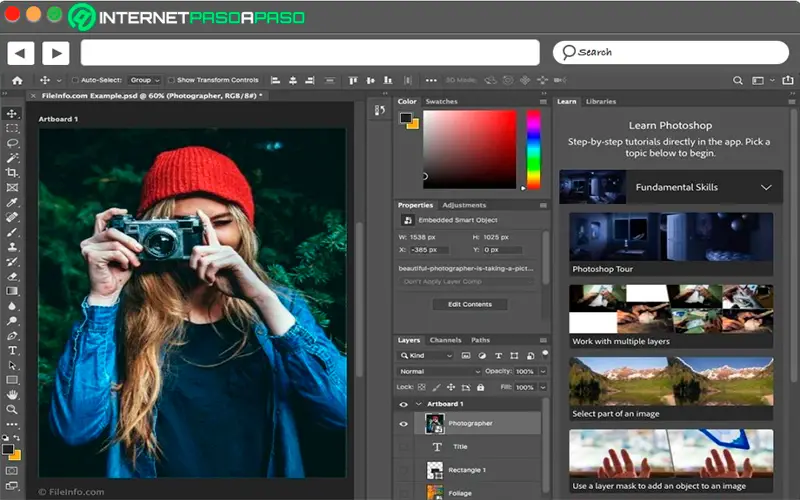
Task: Select the Rectangular Marquee tool
Action: [13, 128]
